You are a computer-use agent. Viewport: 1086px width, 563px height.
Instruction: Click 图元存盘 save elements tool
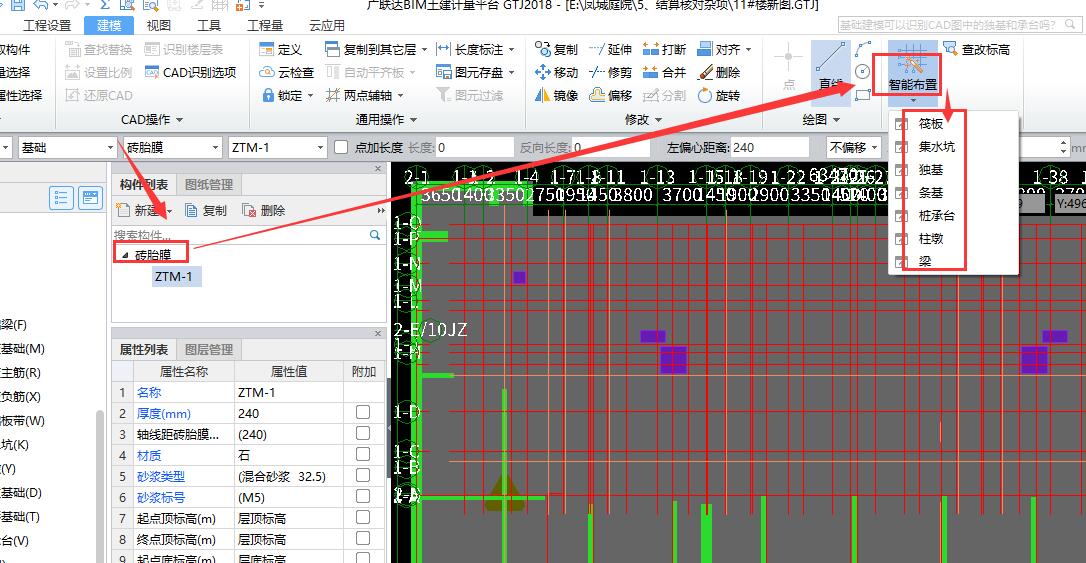tap(475, 73)
